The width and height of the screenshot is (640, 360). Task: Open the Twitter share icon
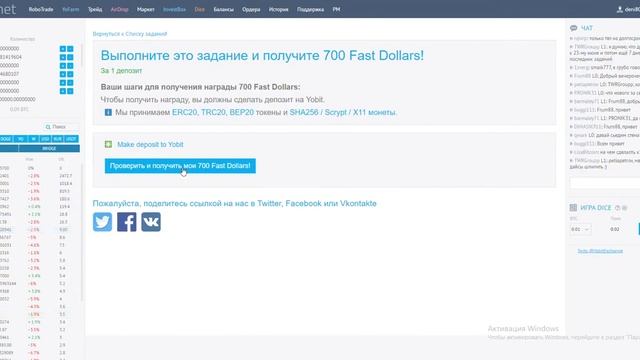[102, 222]
